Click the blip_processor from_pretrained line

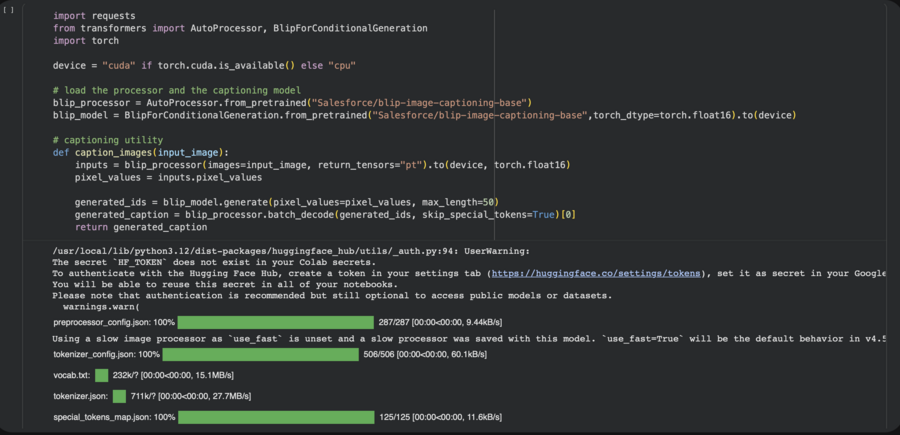pos(292,103)
